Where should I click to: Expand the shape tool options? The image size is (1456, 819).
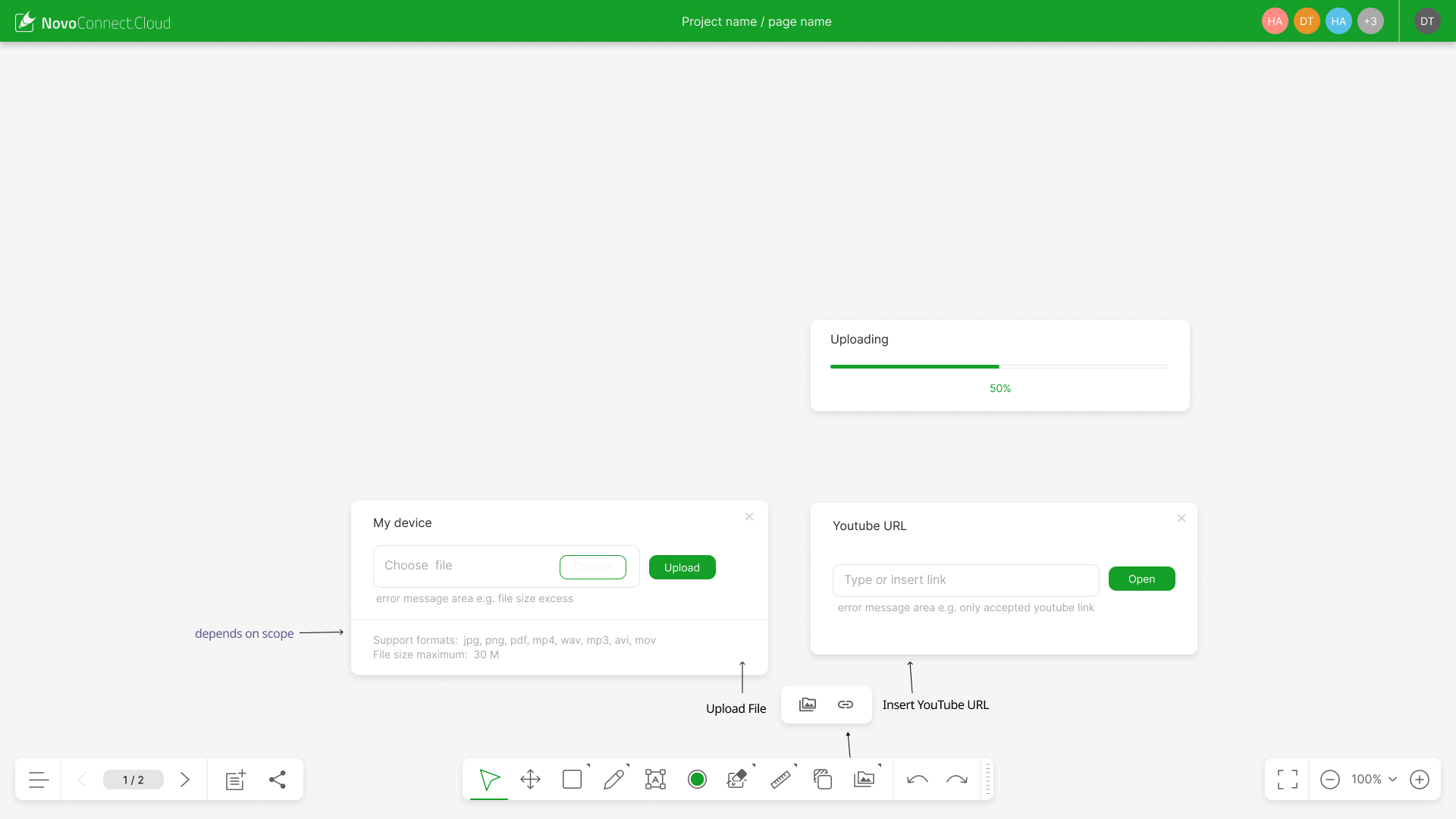tap(573, 779)
